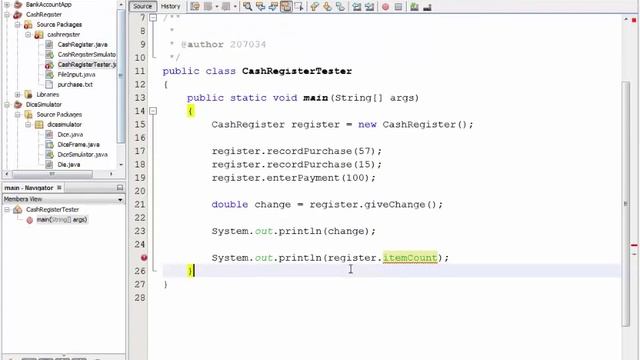Collapse the cashregister package node
Image resolution: width=640 pixels, height=360 pixels.
[28, 35]
